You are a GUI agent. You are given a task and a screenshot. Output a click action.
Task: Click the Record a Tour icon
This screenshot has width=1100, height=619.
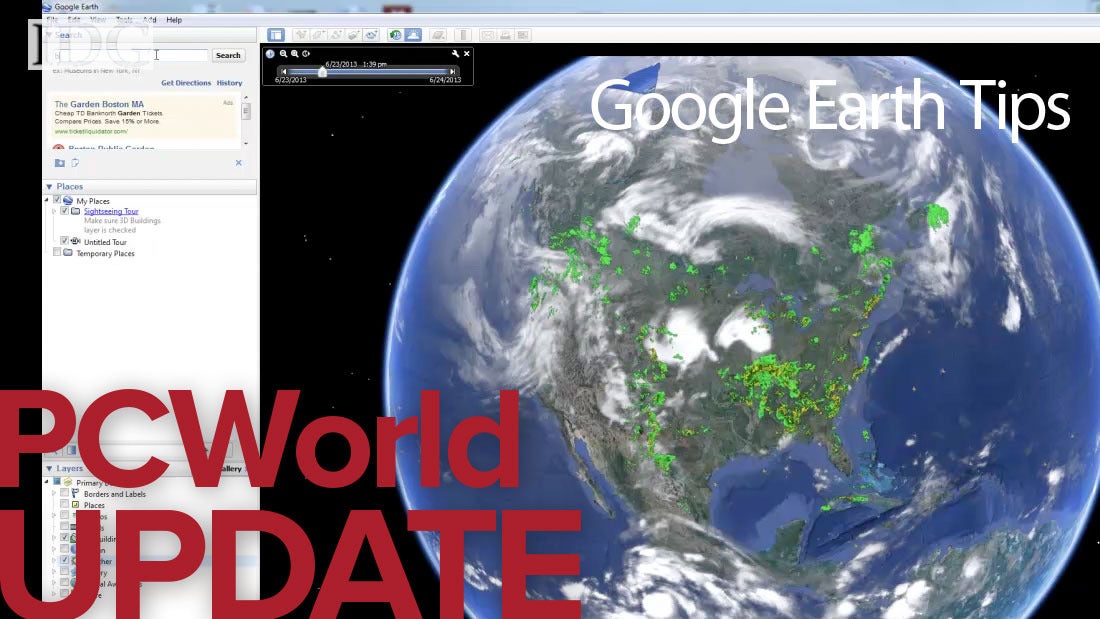tap(371, 35)
